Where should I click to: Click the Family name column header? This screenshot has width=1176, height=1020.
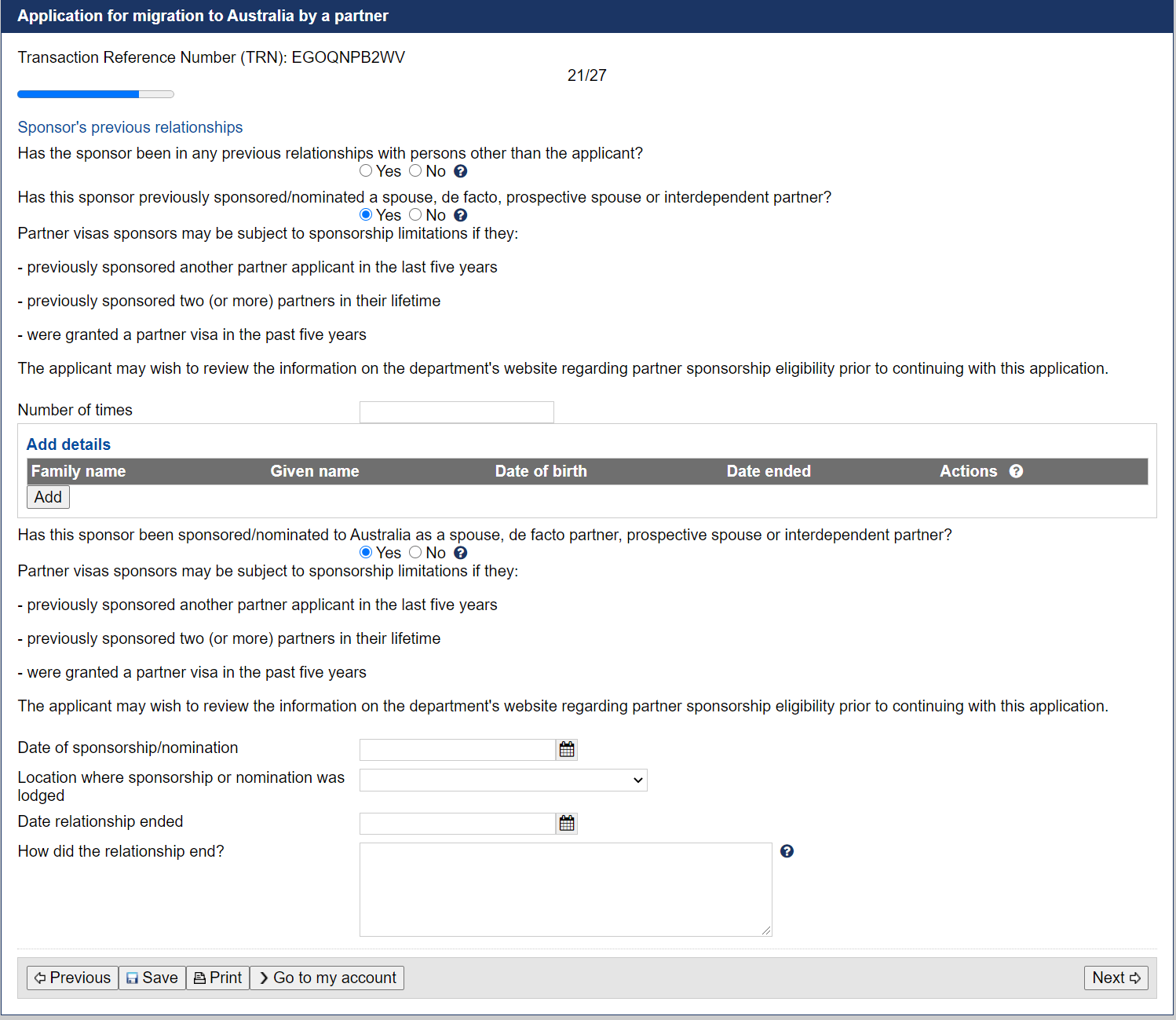pyautogui.click(x=79, y=471)
